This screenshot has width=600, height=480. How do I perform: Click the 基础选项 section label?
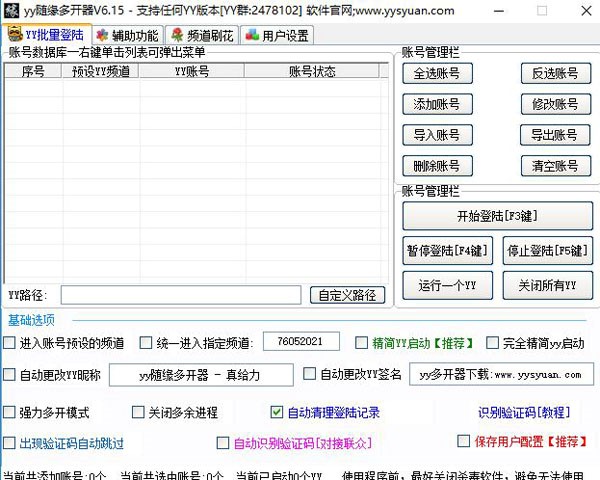tap(31, 320)
